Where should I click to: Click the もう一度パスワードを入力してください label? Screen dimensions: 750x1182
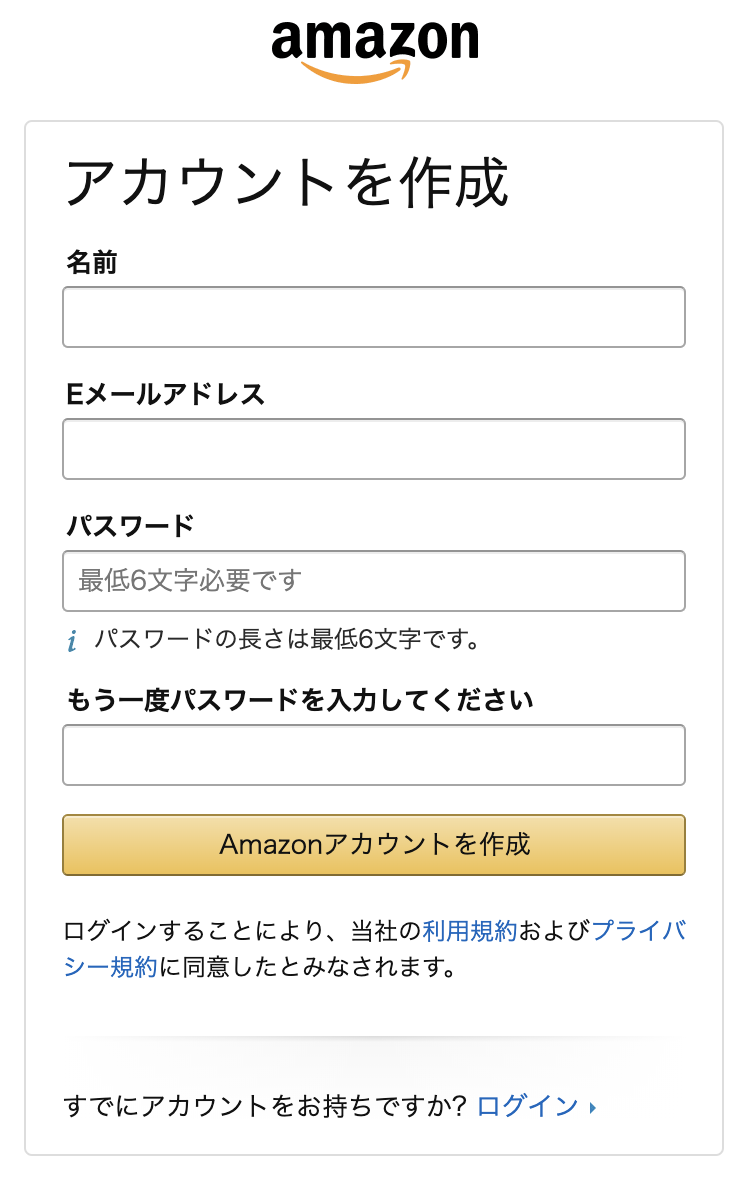299,700
